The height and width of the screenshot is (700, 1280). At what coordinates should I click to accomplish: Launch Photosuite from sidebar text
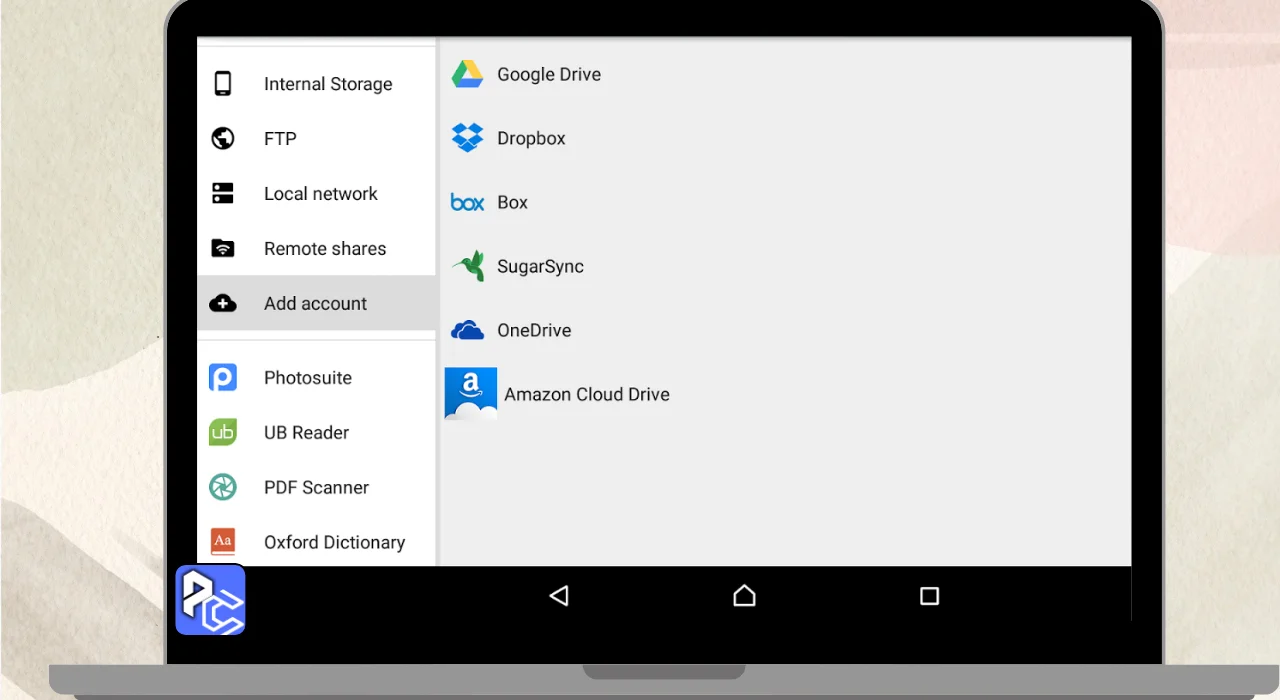tap(308, 378)
